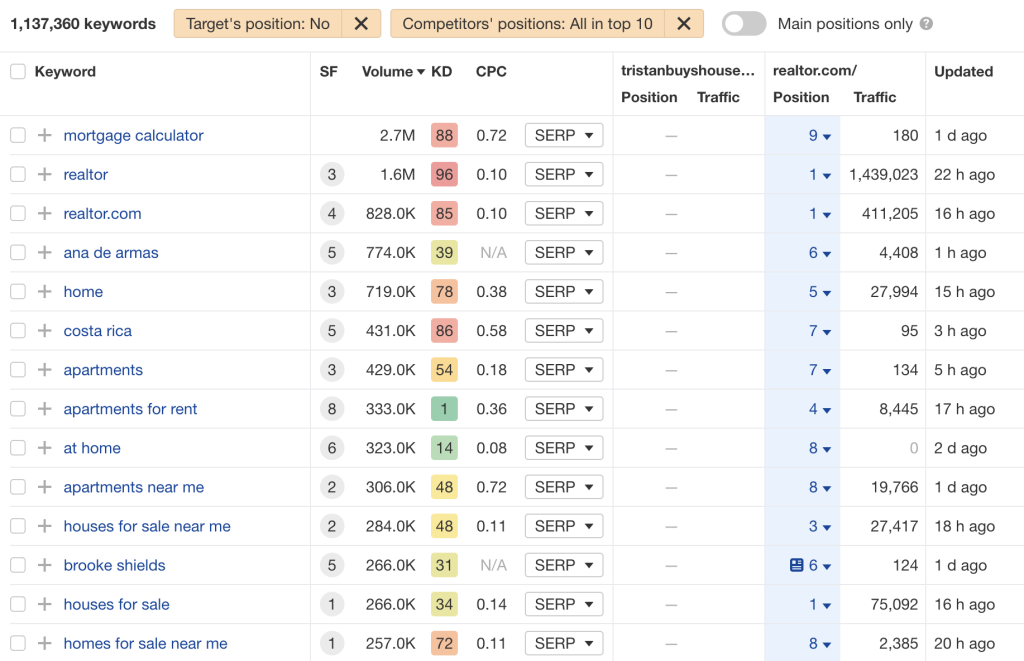The image size is (1024, 661).
Task: Expand the position dropdown on the "realtor" row
Action: point(820,174)
